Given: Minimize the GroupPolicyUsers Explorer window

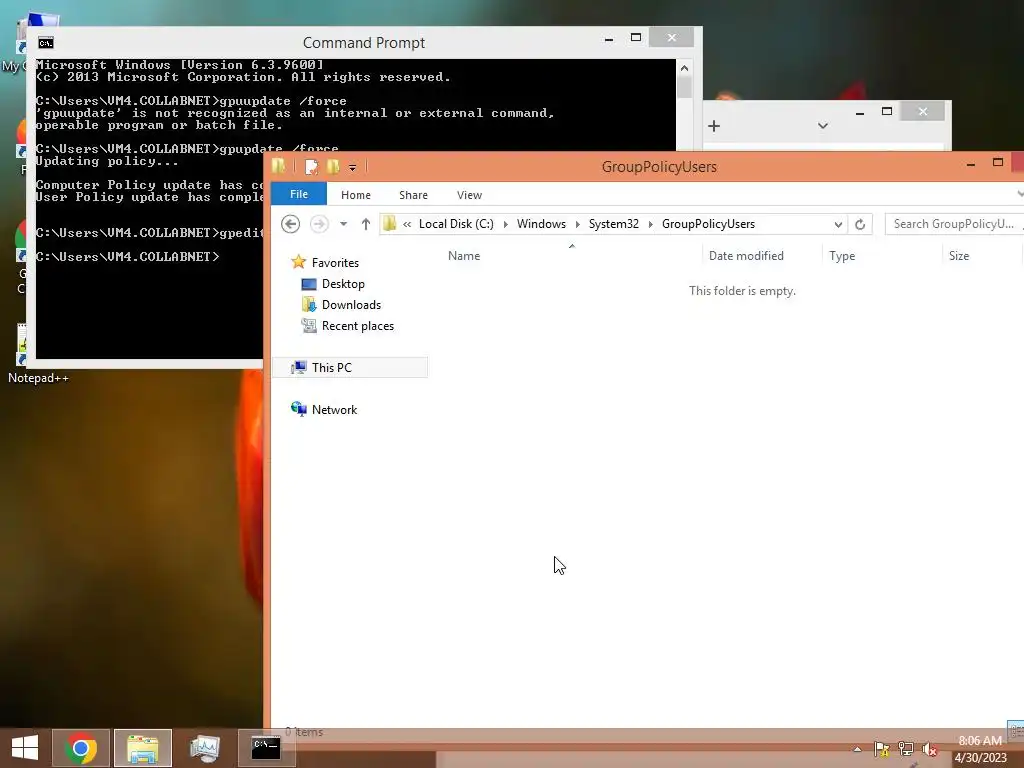Looking at the screenshot, I should click(x=971, y=164).
